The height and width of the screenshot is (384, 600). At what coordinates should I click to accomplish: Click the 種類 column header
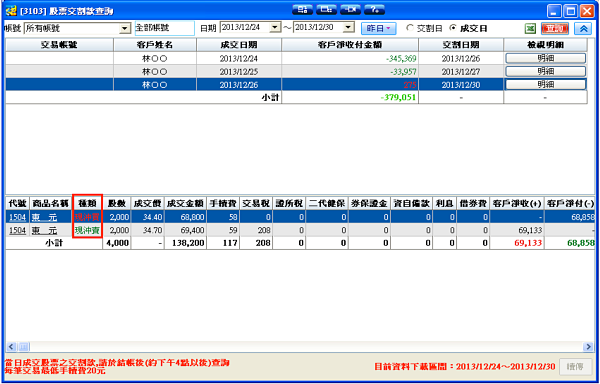click(x=88, y=203)
